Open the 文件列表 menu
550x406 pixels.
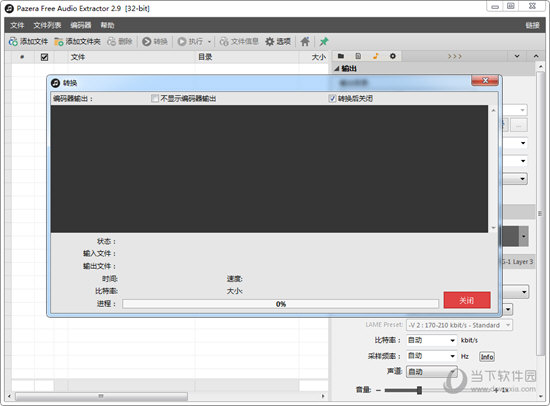point(47,25)
